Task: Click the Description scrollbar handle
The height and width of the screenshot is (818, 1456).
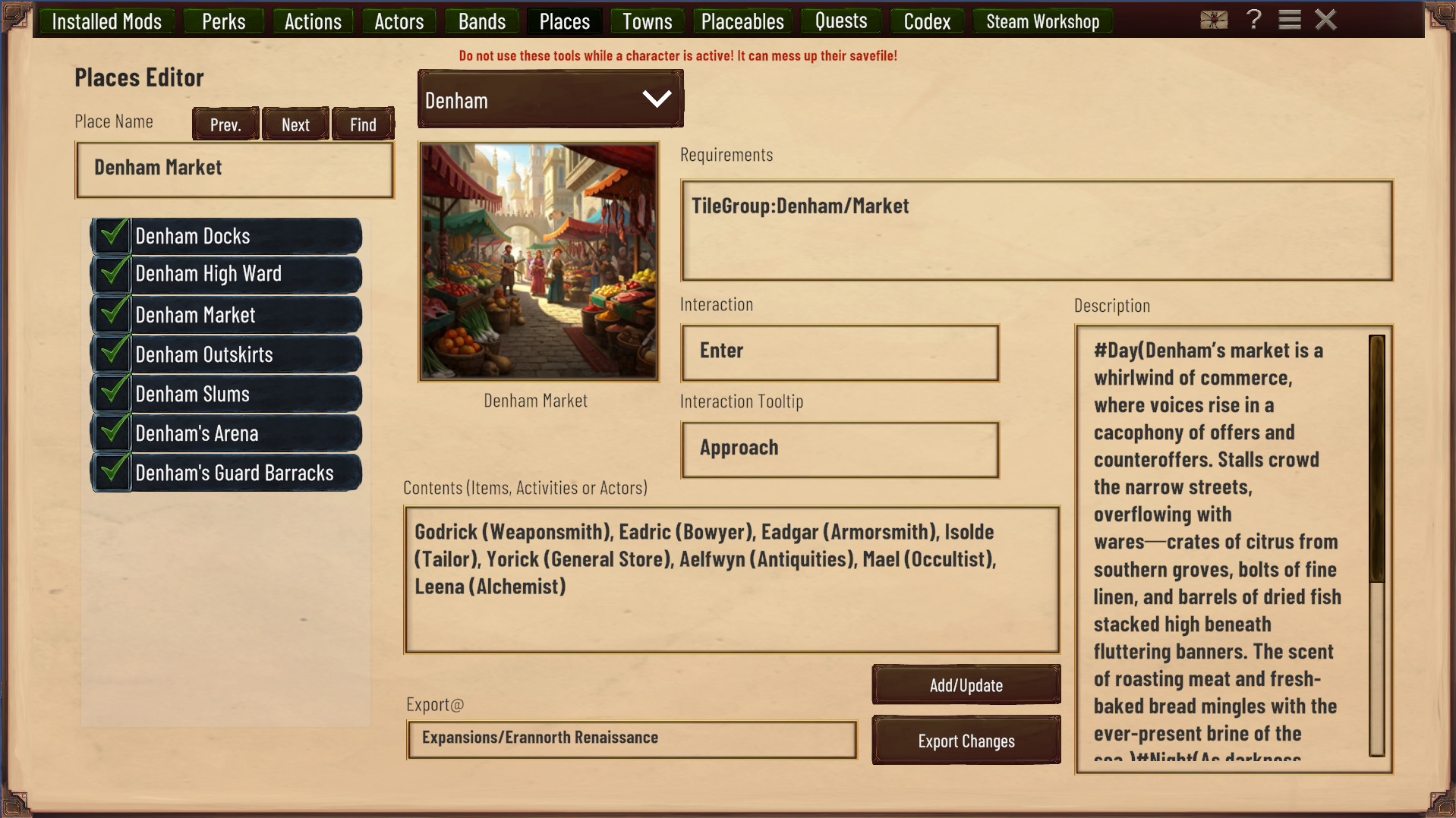Action: tap(1376, 459)
